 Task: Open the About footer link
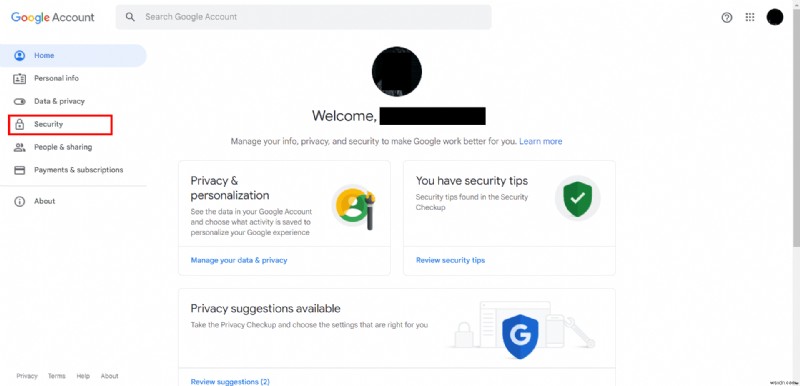(x=109, y=376)
